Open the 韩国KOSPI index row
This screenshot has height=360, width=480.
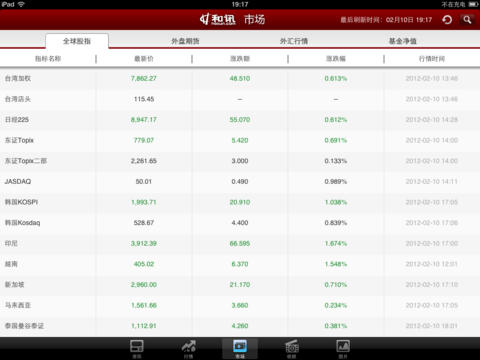[240, 202]
